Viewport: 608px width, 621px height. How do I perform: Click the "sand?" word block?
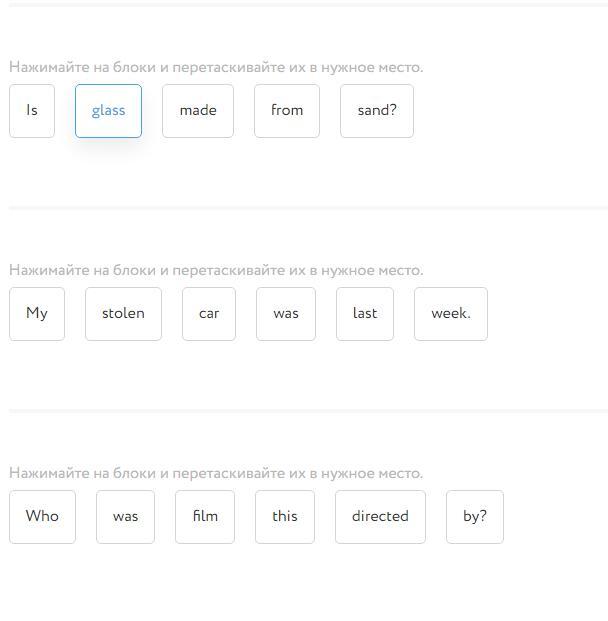[377, 111]
